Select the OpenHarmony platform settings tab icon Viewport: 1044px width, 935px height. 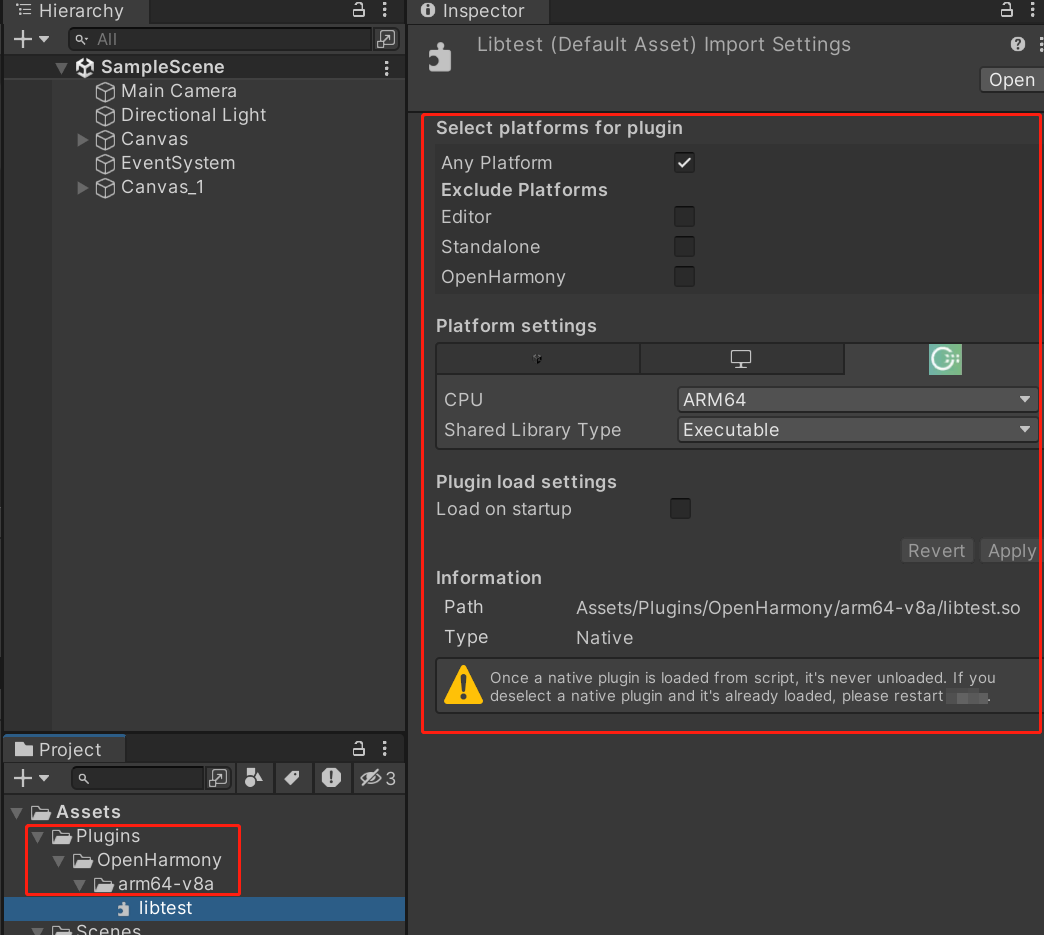click(944, 359)
